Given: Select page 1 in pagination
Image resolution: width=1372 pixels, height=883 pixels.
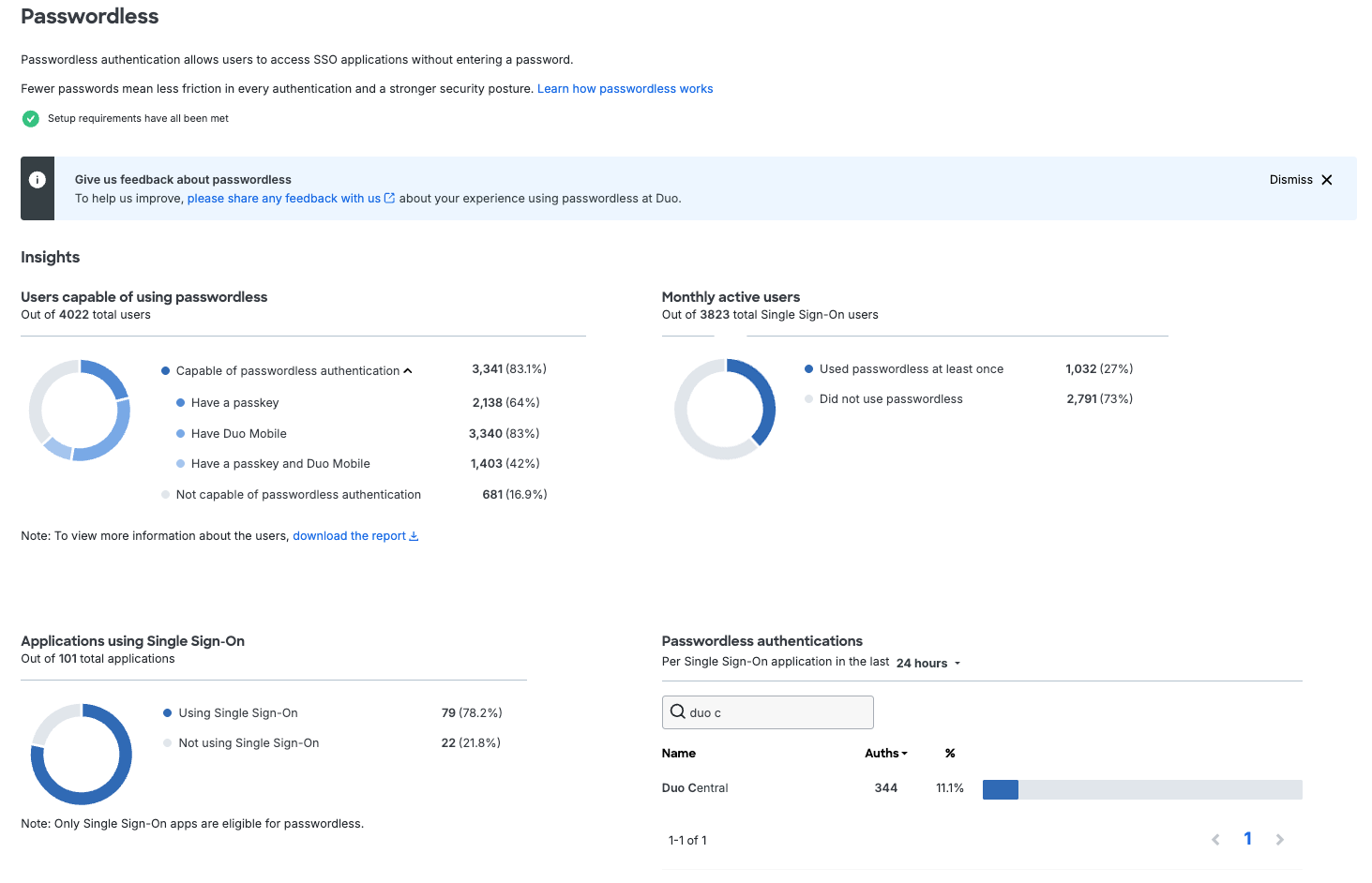Looking at the screenshot, I should [x=1248, y=839].
